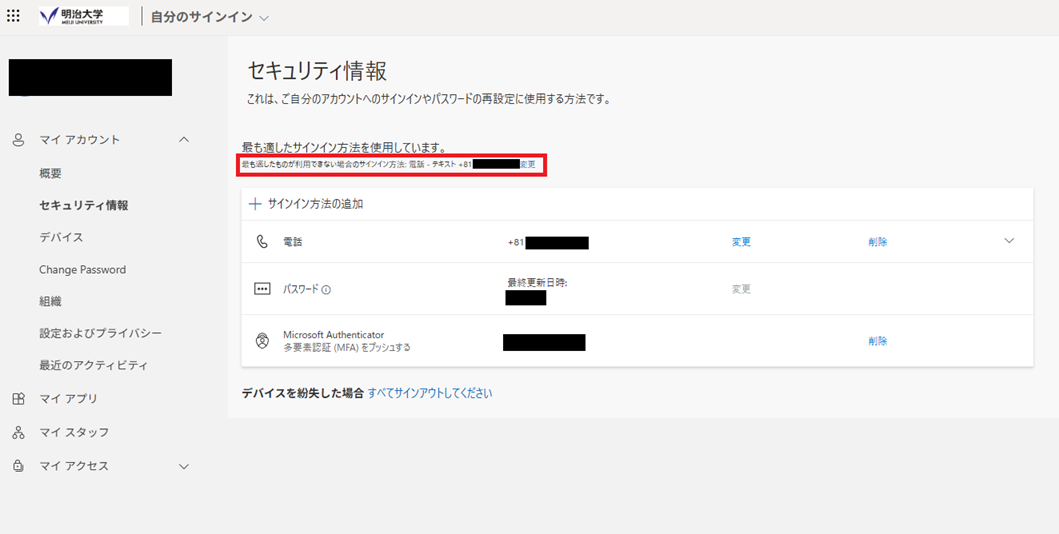Collapse the マイ アカウント section
The width and height of the screenshot is (1059, 534).
point(184,140)
